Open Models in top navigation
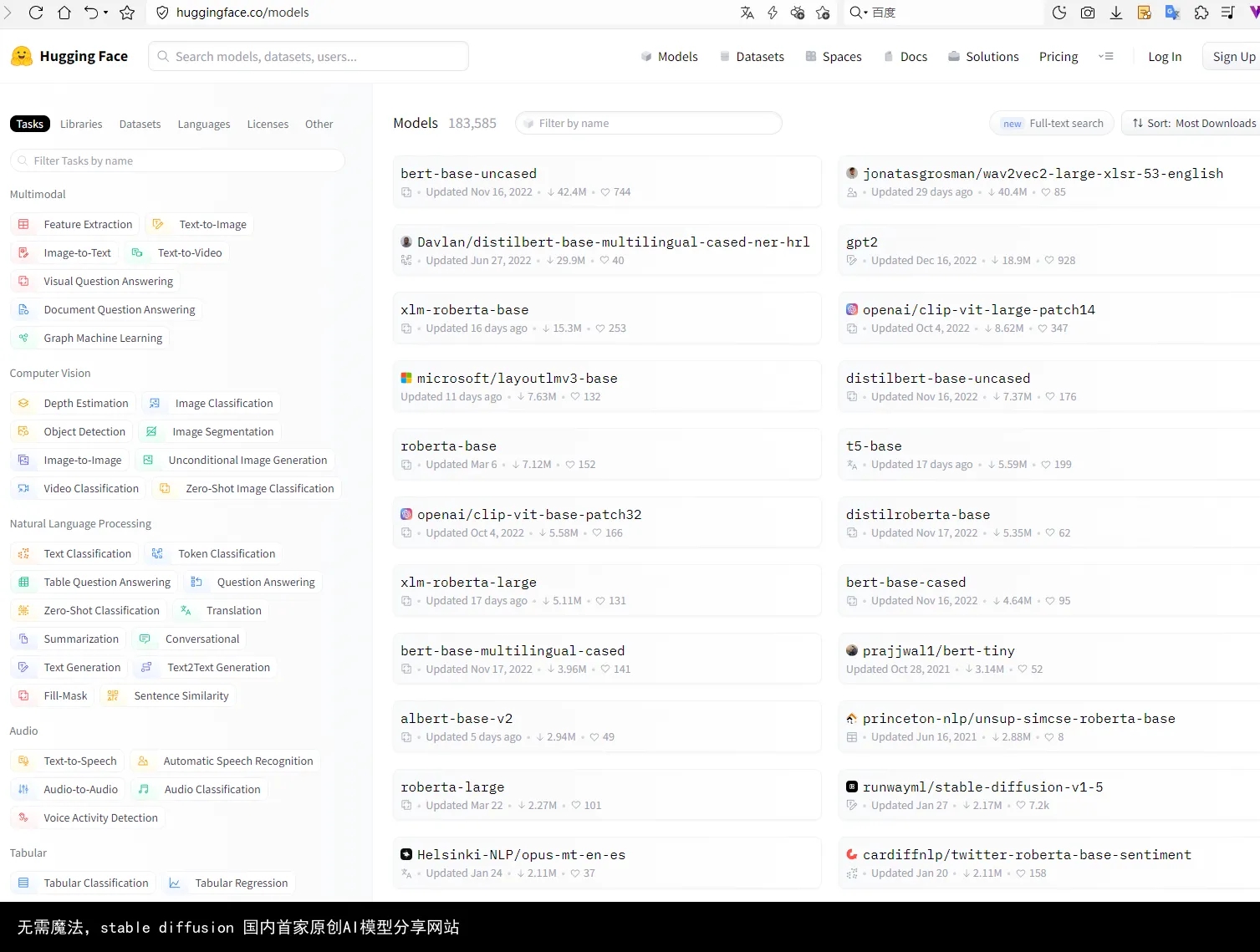Viewport: 1260px width, 952px height. 670,56
